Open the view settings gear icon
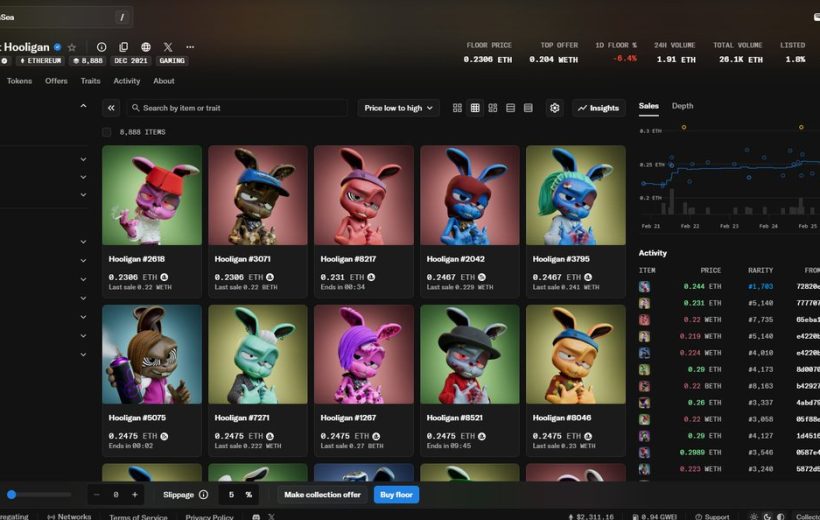This screenshot has width=820, height=520. [x=555, y=108]
